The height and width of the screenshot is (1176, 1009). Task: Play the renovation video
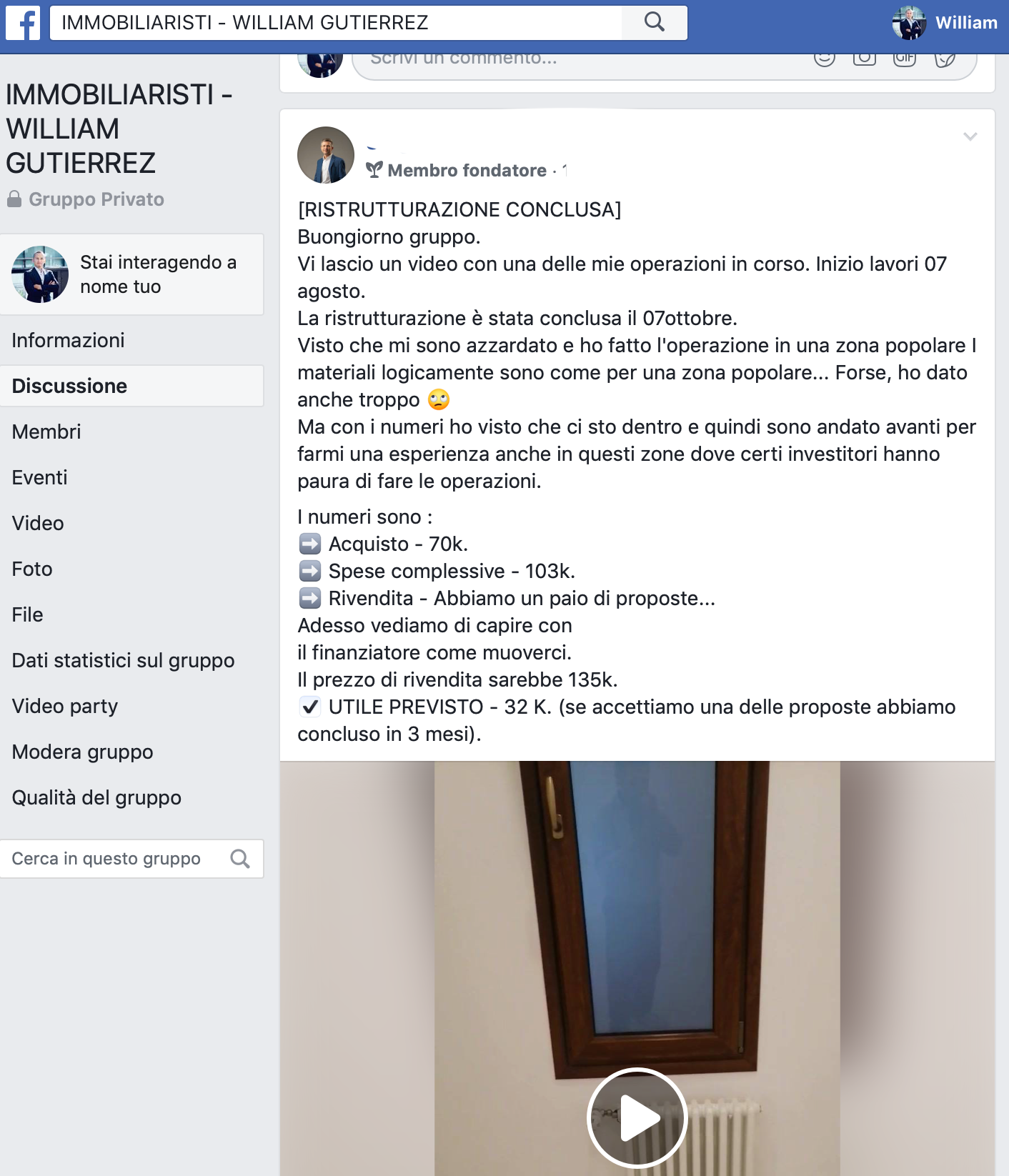[637, 1117]
